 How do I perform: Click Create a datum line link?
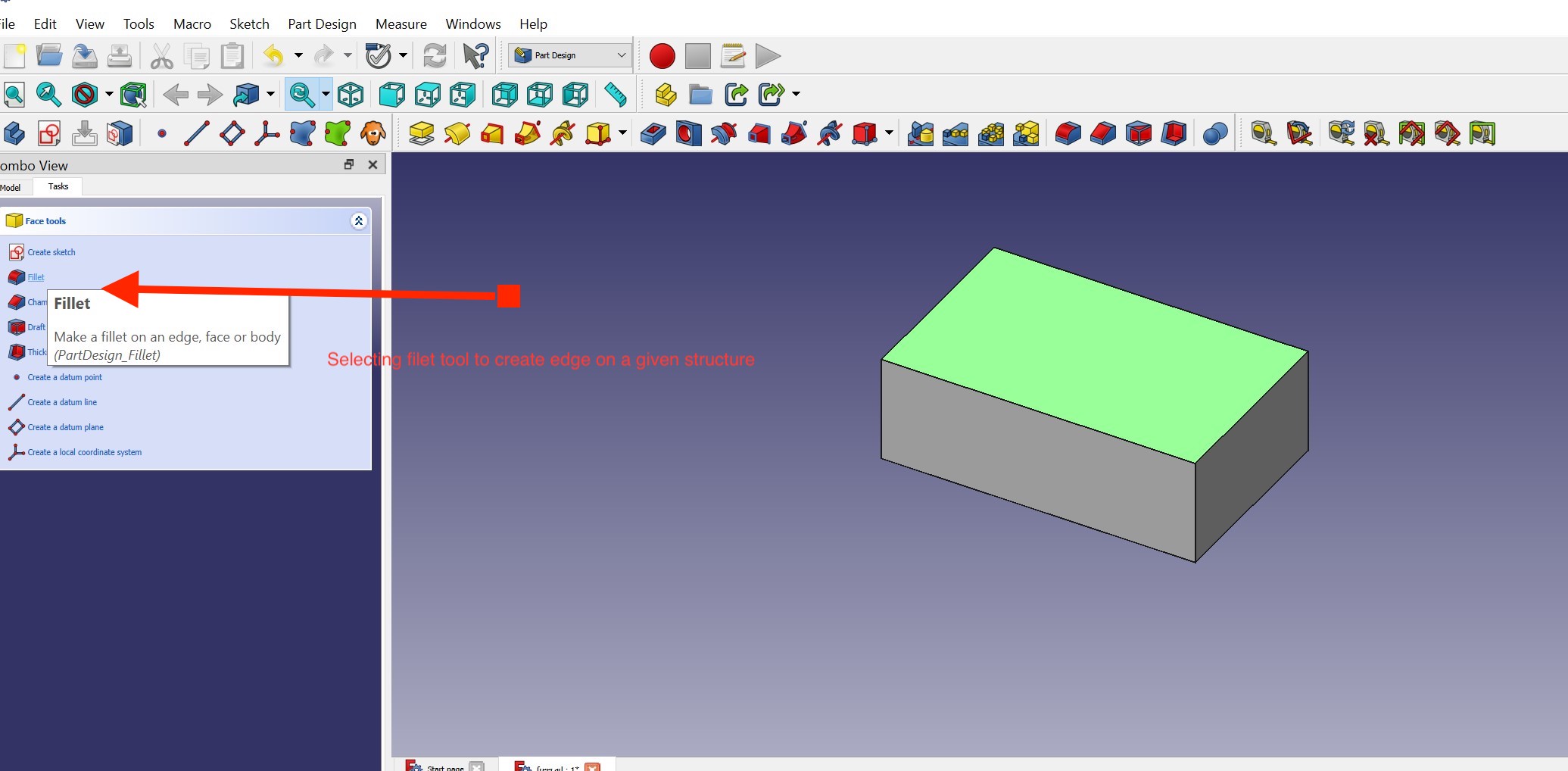pyautogui.click(x=62, y=402)
